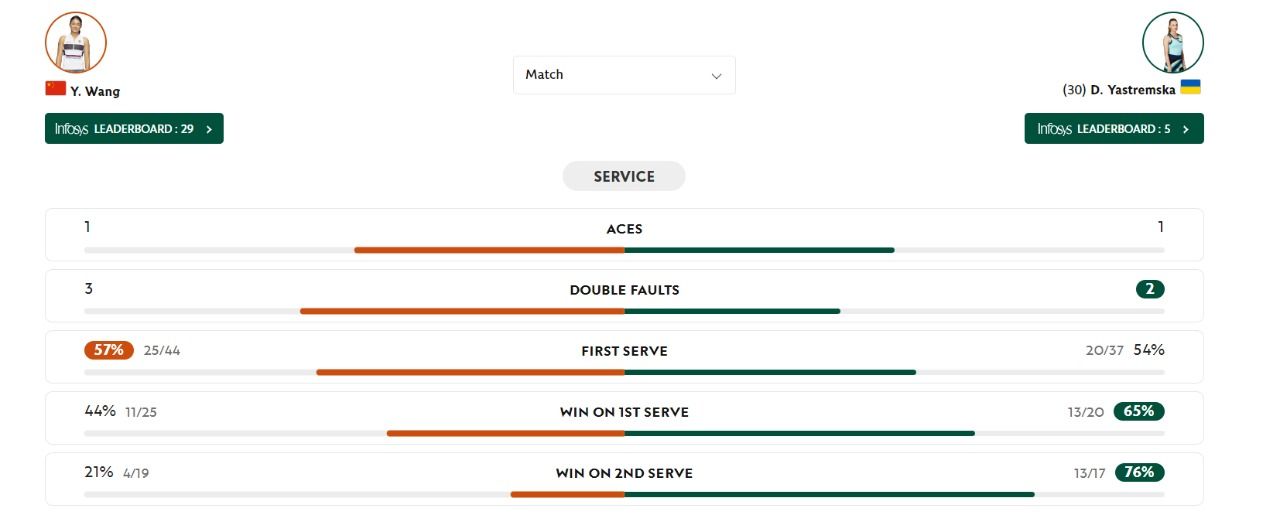The height and width of the screenshot is (515, 1280).
Task: Click the Double Faults green 2 badge
Action: click(x=1150, y=289)
